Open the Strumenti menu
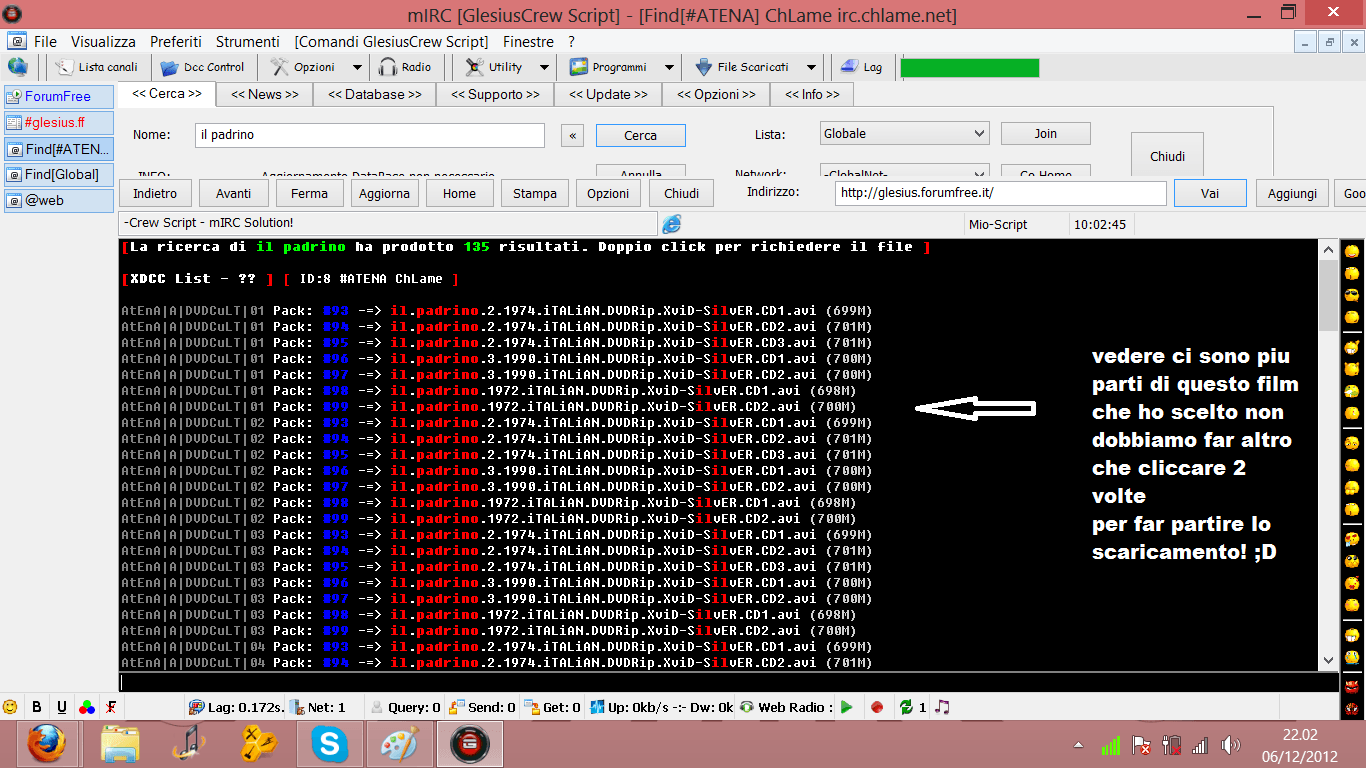This screenshot has width=1366, height=768. [x=247, y=42]
